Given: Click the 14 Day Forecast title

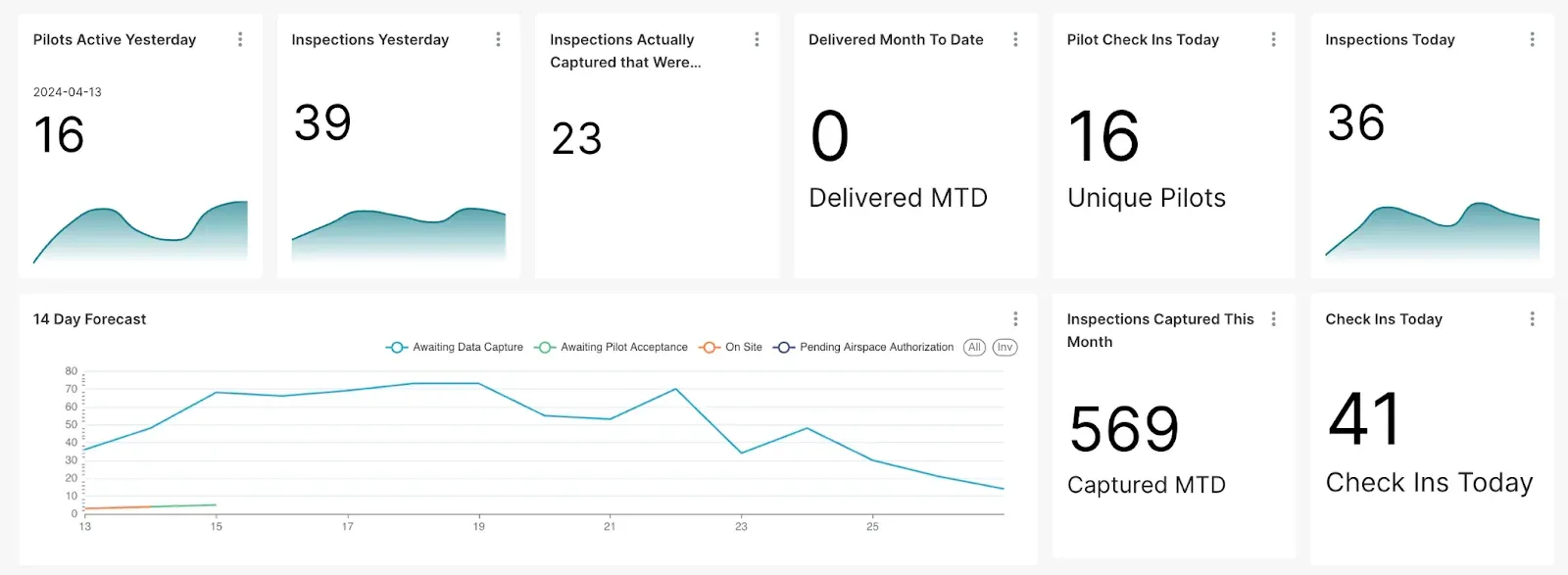Looking at the screenshot, I should tap(89, 319).
